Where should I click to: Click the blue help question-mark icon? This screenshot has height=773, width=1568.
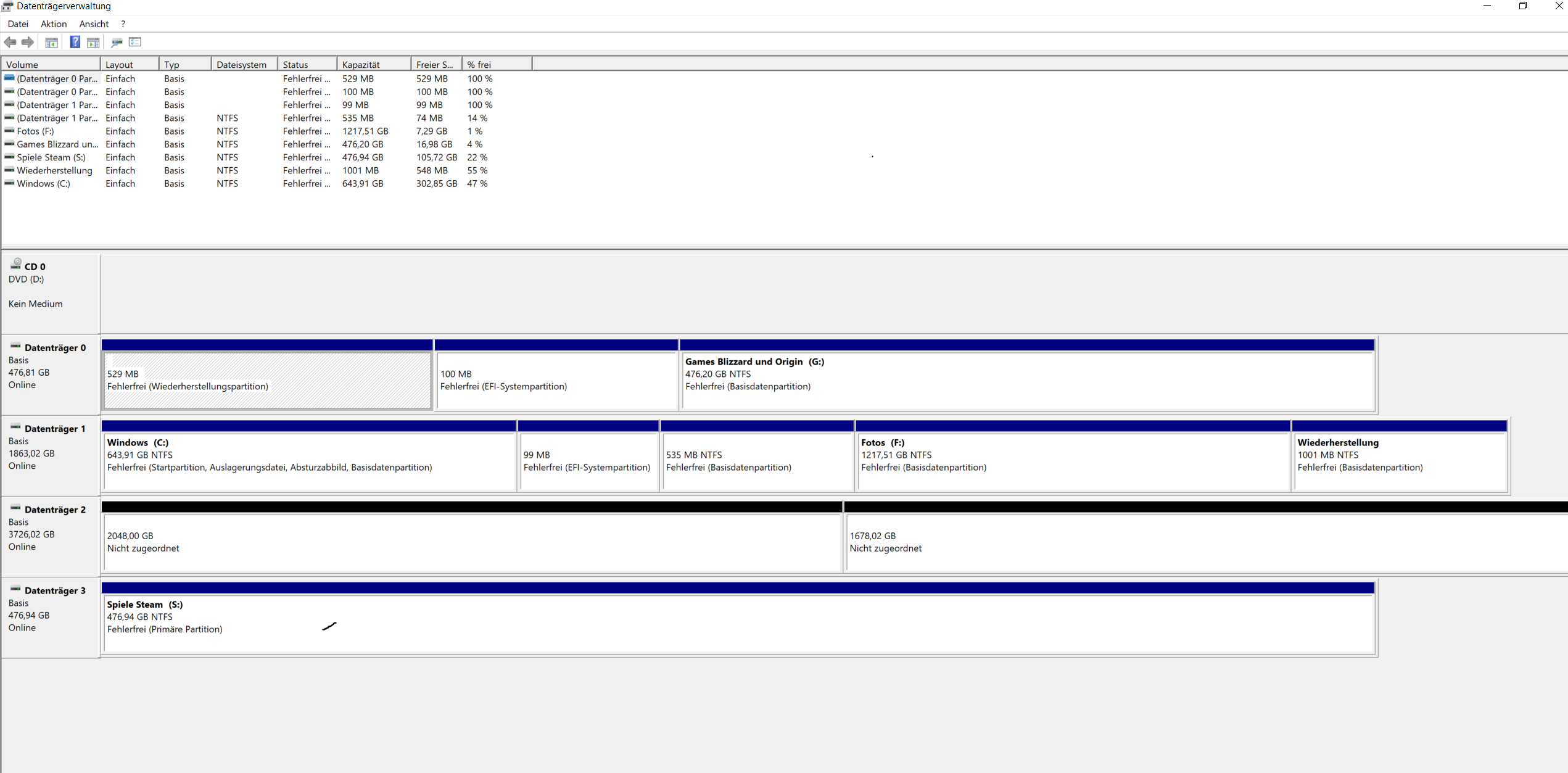pyautogui.click(x=75, y=42)
